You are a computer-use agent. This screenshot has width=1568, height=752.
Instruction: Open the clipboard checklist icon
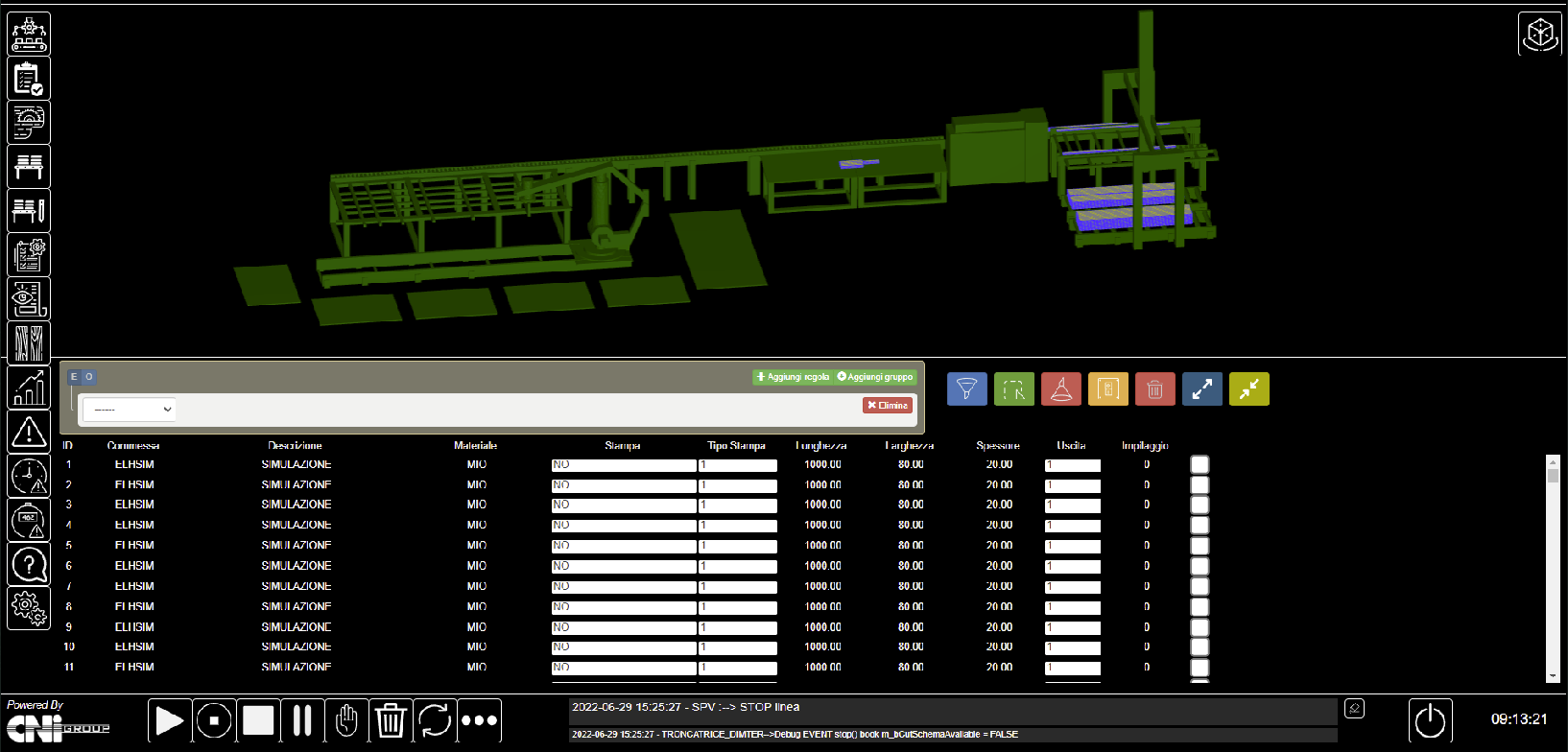(29, 79)
